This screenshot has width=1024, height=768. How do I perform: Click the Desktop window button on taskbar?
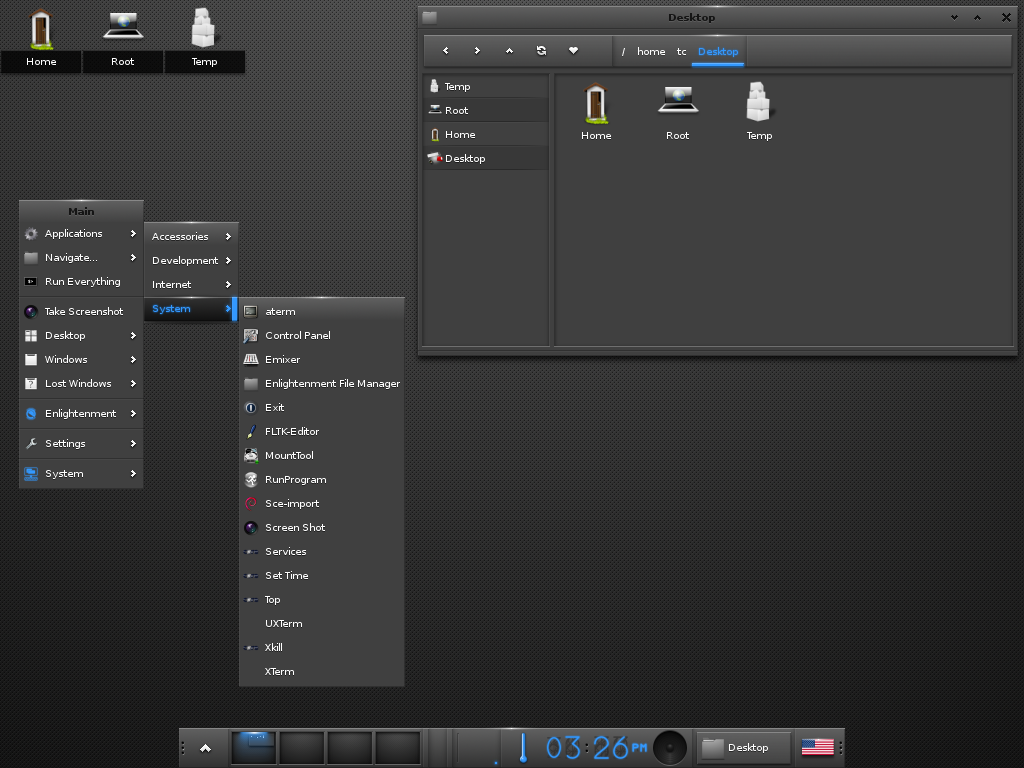pos(743,747)
